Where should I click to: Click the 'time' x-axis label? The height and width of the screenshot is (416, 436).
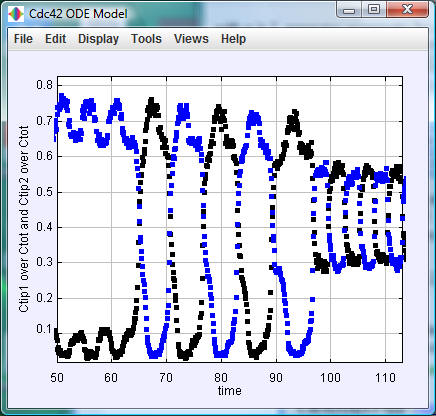click(230, 390)
